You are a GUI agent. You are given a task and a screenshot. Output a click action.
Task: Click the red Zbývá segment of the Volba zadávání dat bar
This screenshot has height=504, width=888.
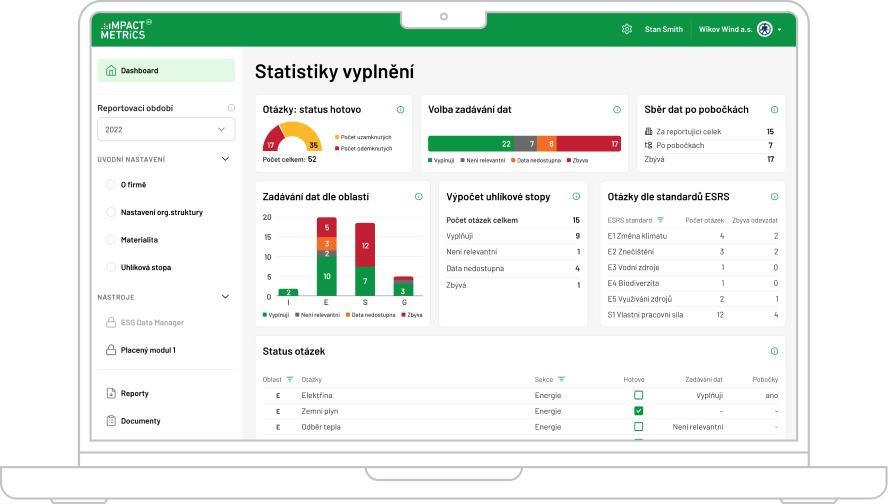pos(588,144)
